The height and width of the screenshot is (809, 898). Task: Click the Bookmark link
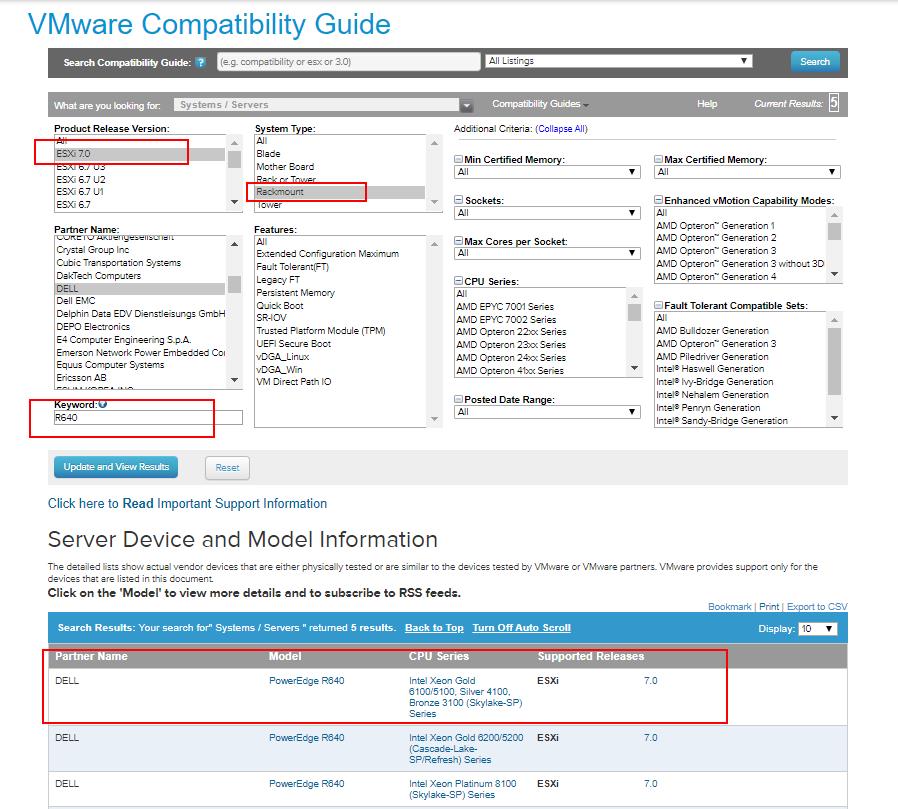click(729, 606)
